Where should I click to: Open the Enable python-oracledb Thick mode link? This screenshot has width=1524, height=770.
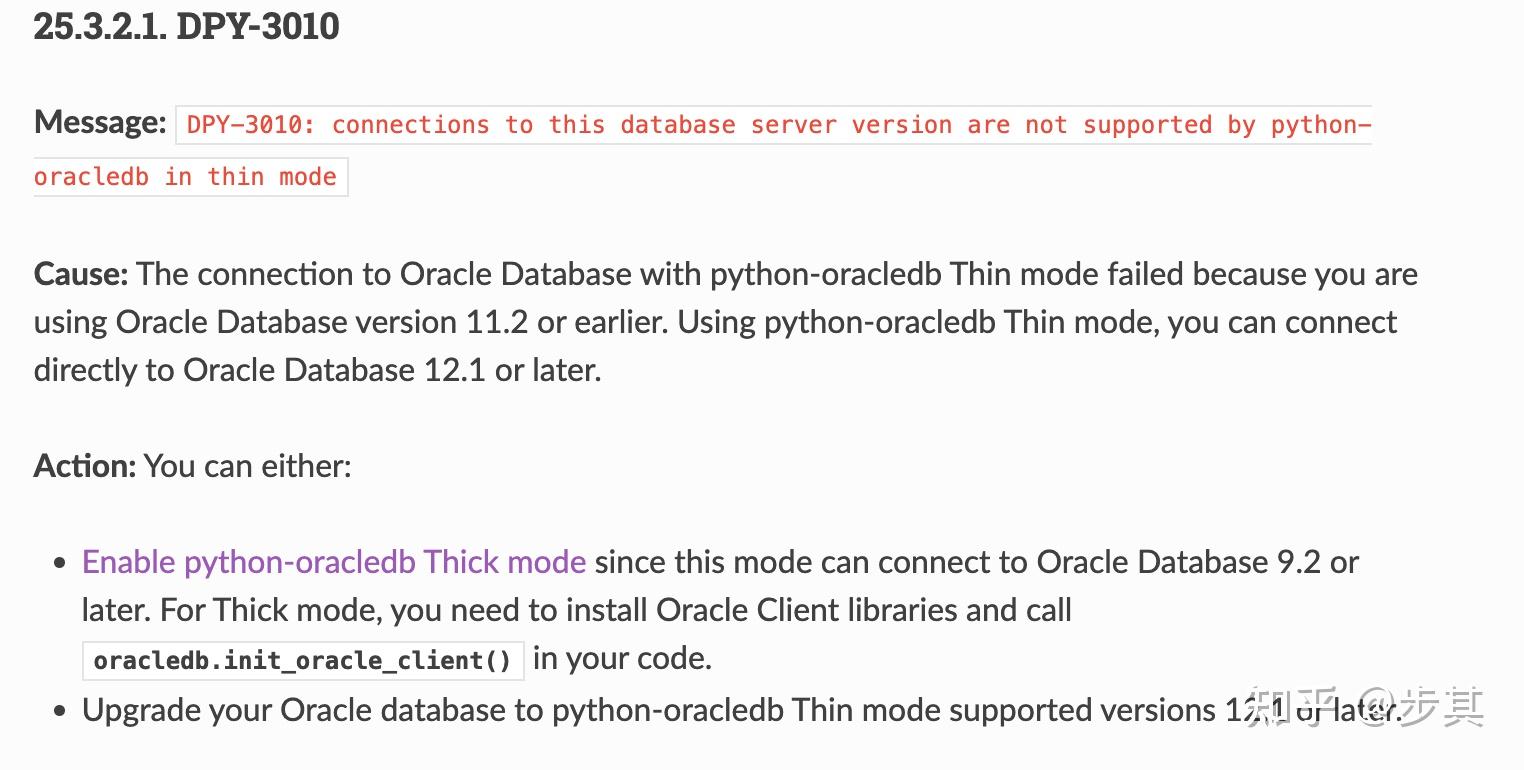point(333,562)
